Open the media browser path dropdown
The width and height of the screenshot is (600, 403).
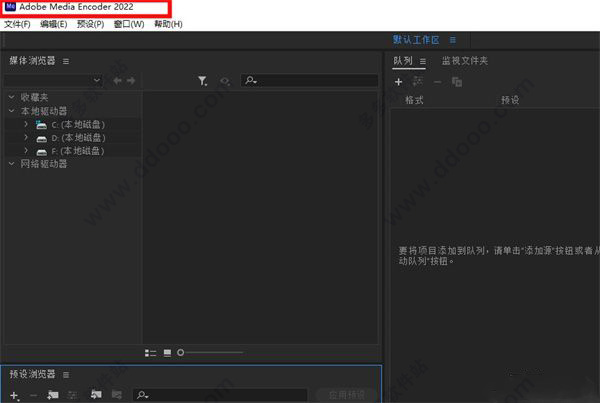pyautogui.click(x=53, y=80)
